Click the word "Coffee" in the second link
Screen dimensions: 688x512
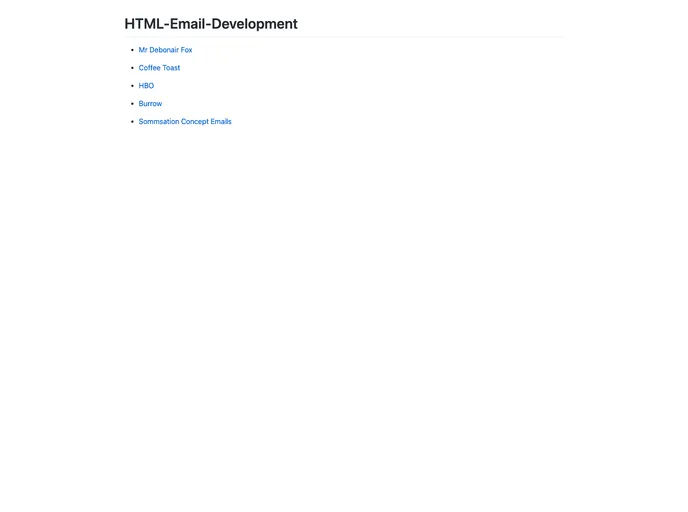[x=149, y=68]
